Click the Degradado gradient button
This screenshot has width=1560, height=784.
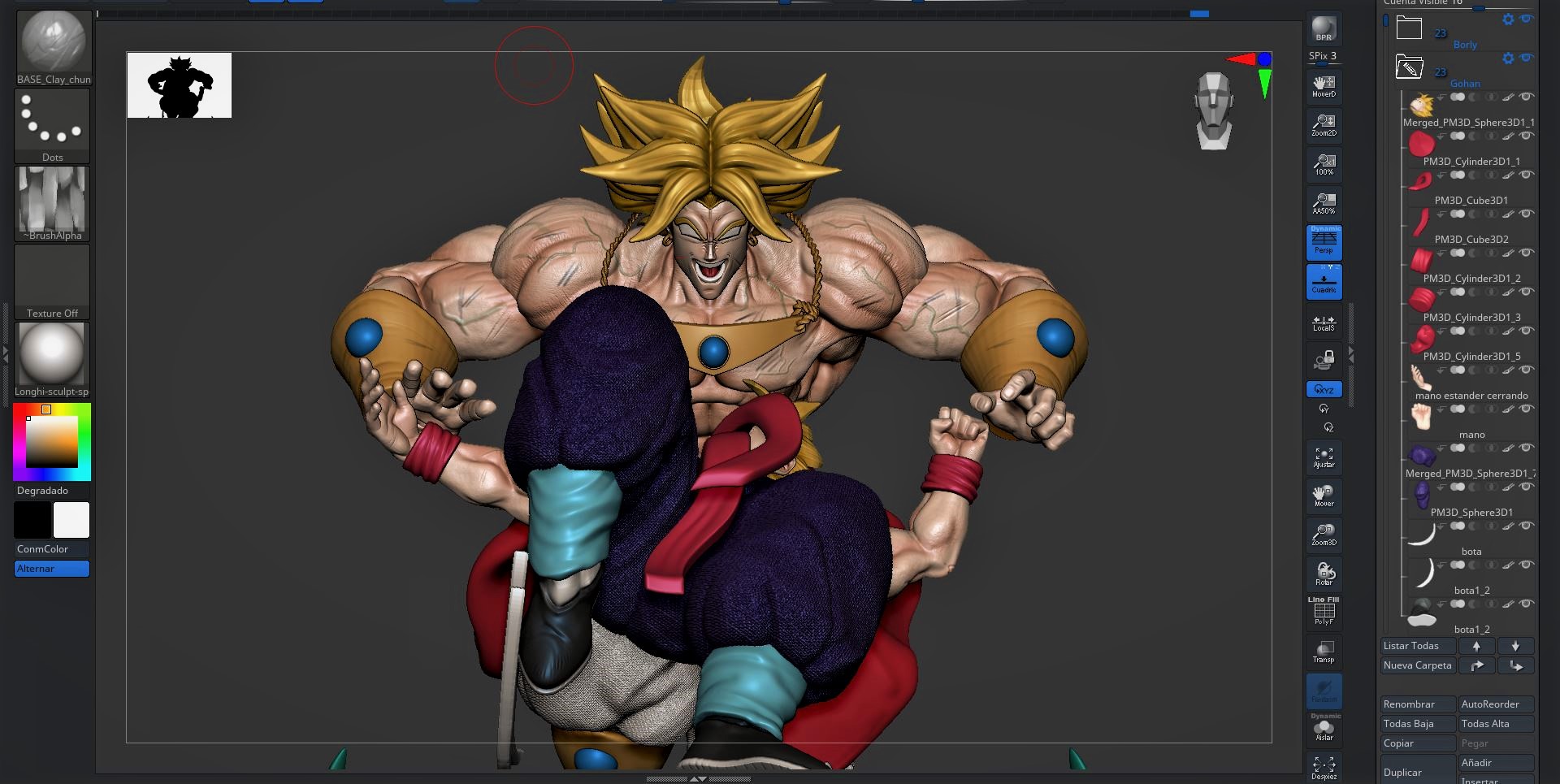click(x=52, y=491)
